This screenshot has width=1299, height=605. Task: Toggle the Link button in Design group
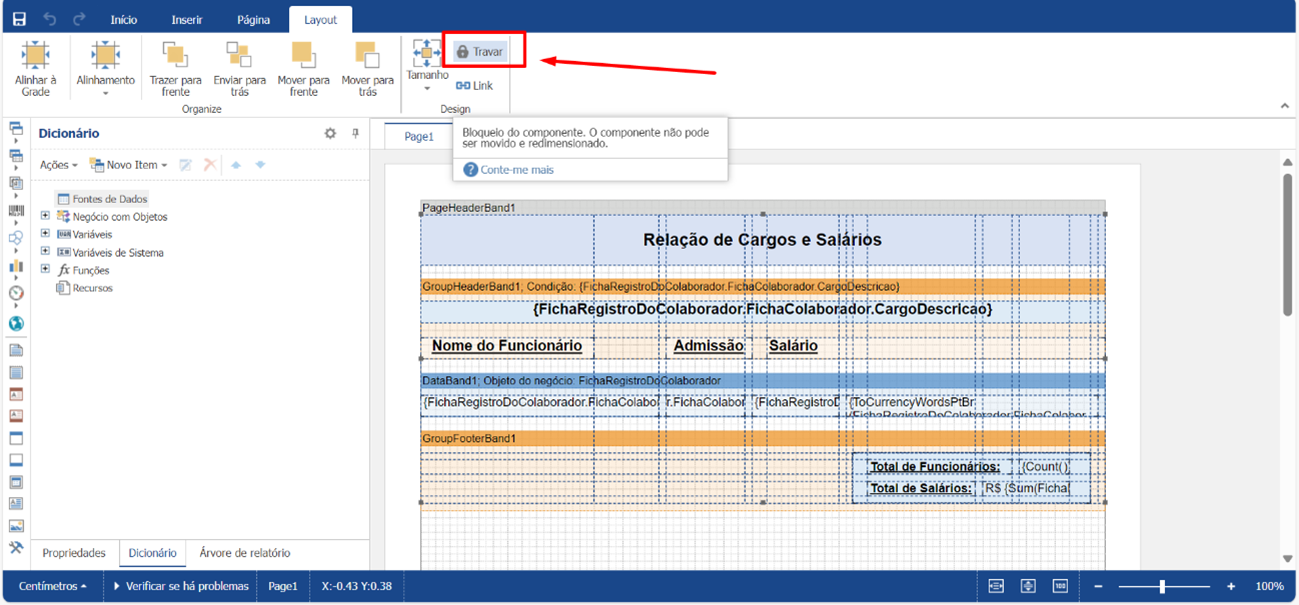tap(474, 85)
